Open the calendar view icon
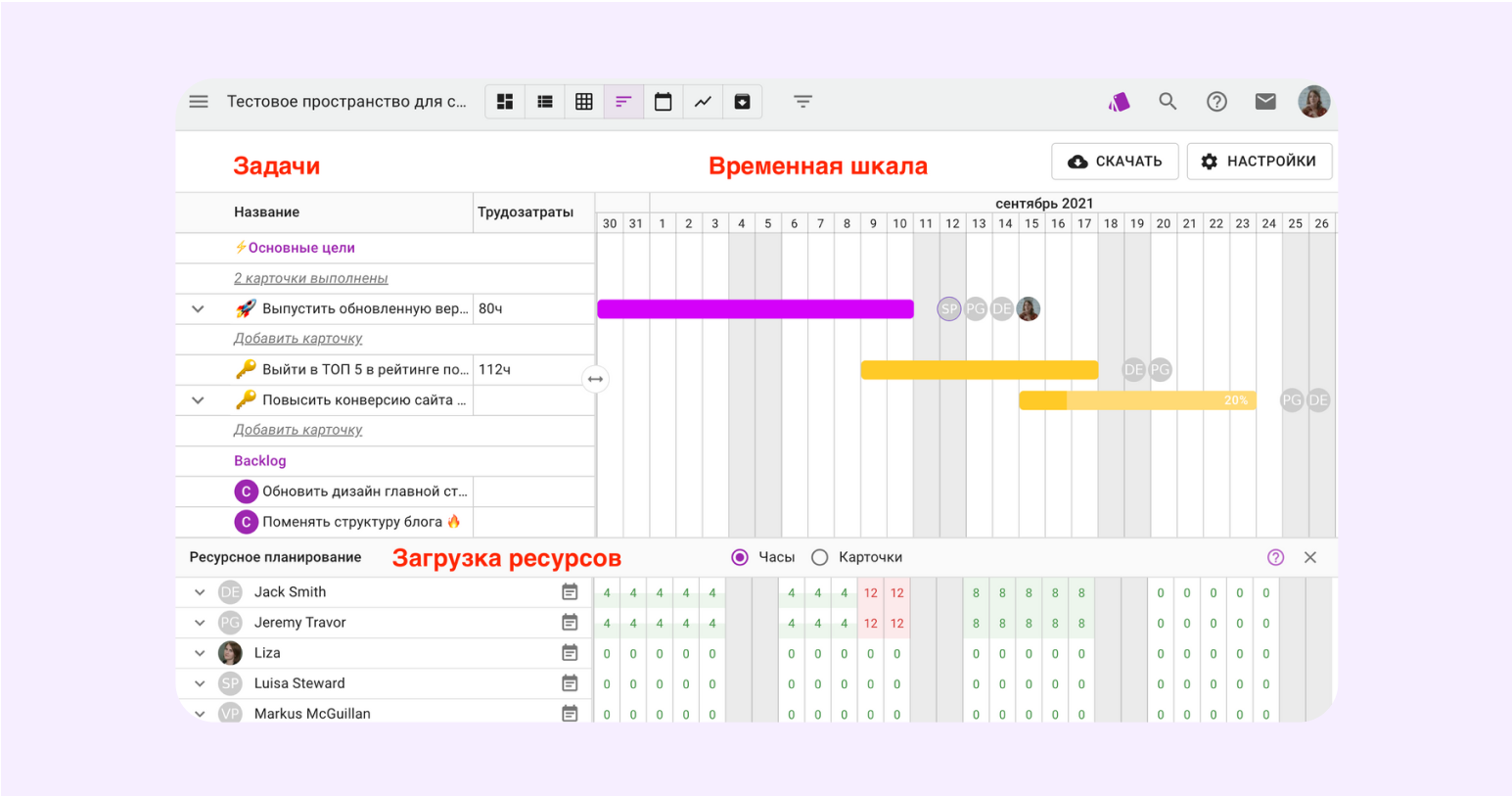Viewport: 1512px width, 796px height. (663, 102)
